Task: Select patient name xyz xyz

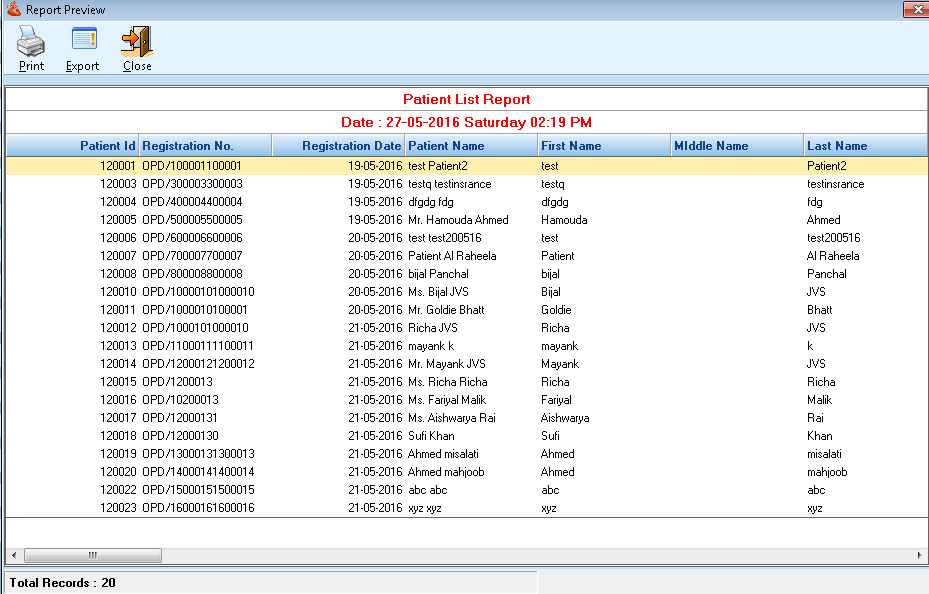Action: point(425,508)
